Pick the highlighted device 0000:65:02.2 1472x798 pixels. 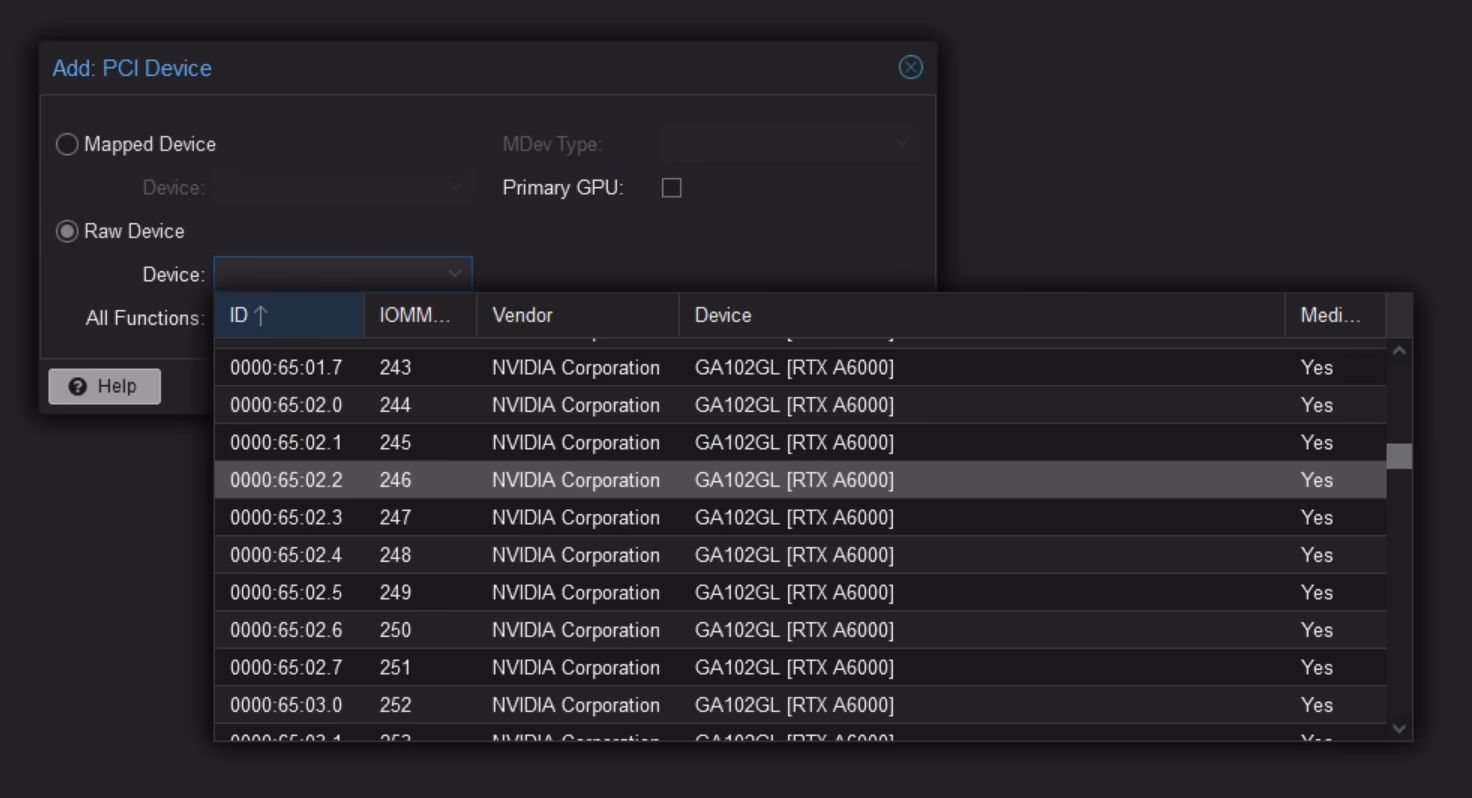pyautogui.click(x=286, y=481)
